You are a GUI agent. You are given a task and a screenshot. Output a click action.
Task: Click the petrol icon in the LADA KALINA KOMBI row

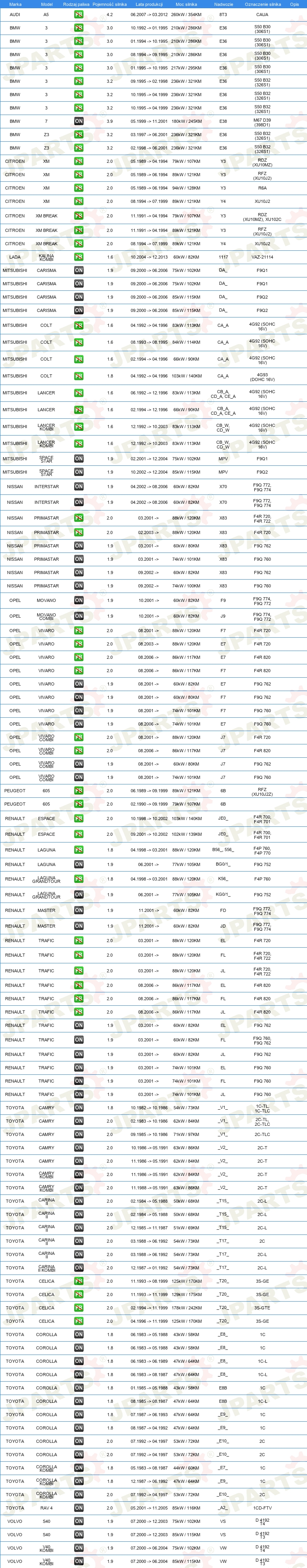click(x=79, y=257)
